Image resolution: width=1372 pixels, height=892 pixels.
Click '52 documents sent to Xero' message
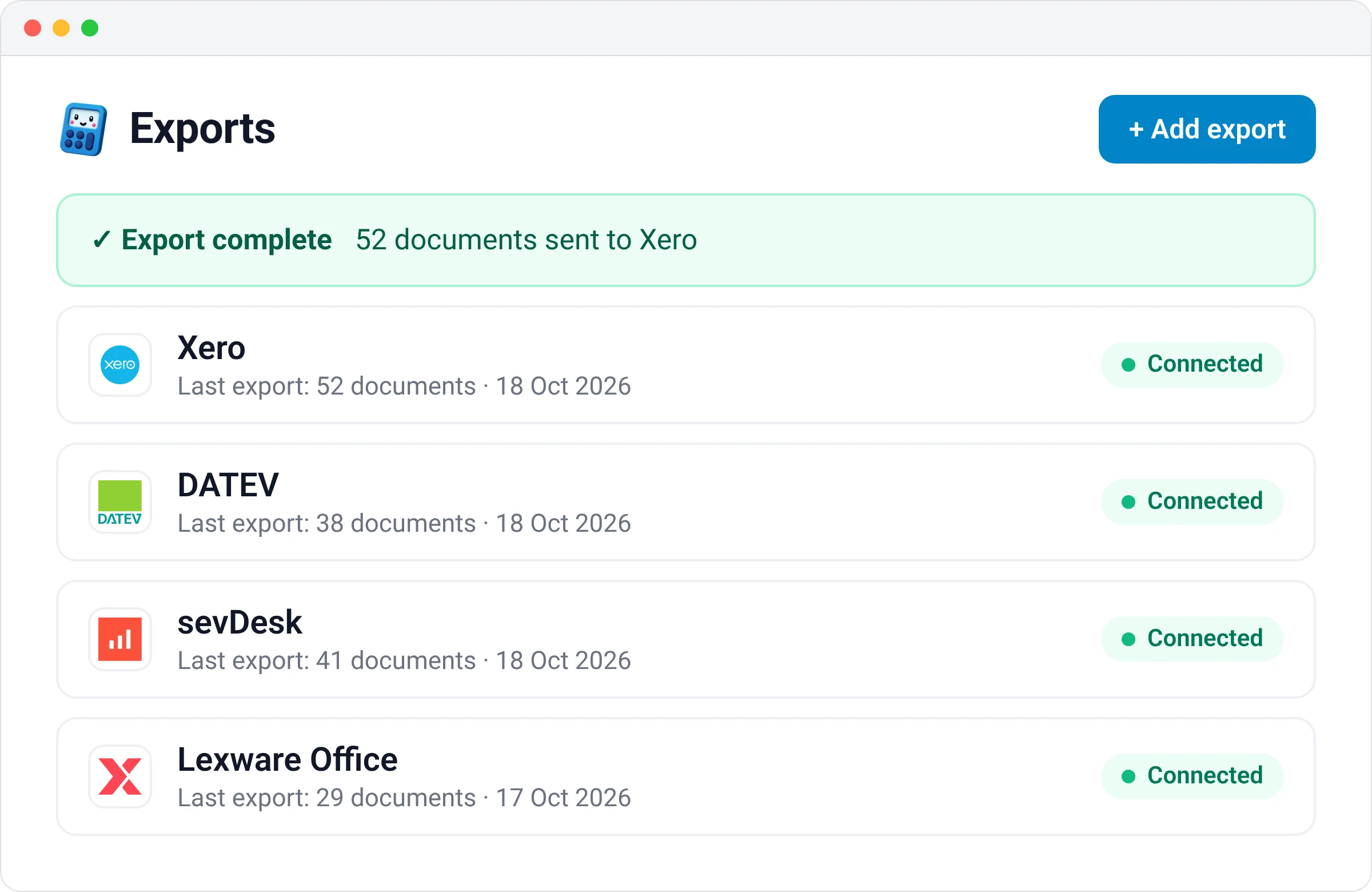pos(527,240)
